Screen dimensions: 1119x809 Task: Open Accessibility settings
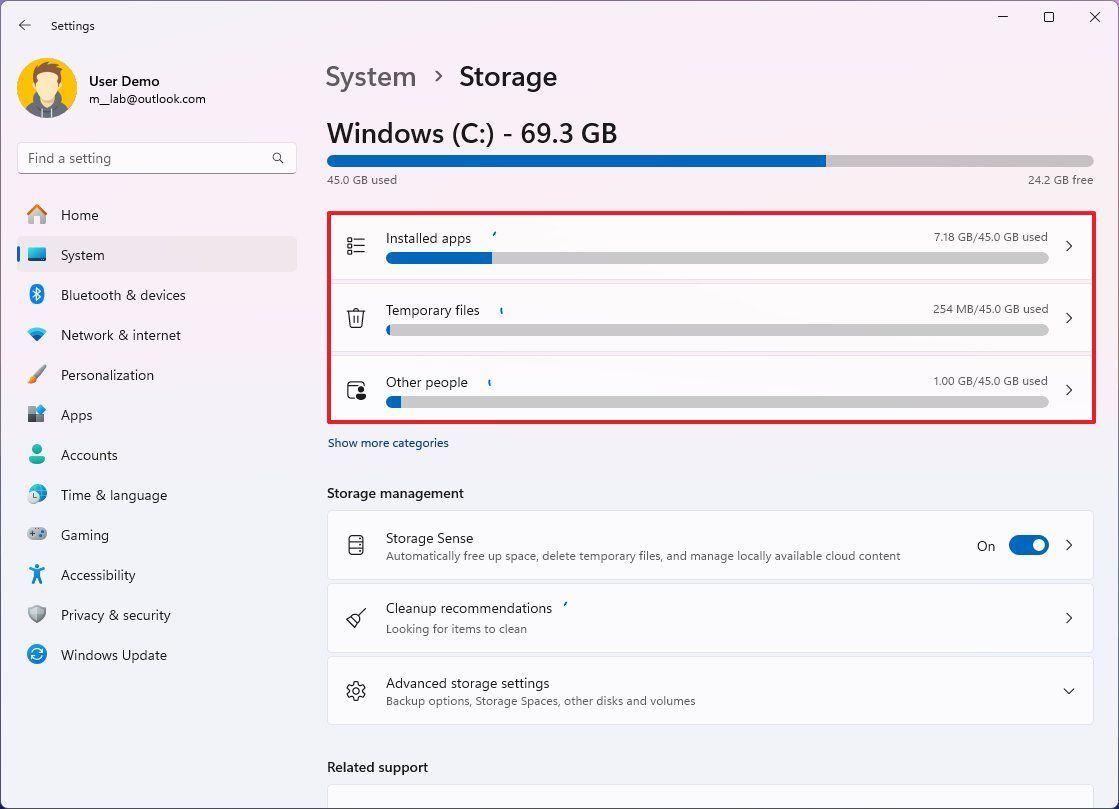pos(96,574)
